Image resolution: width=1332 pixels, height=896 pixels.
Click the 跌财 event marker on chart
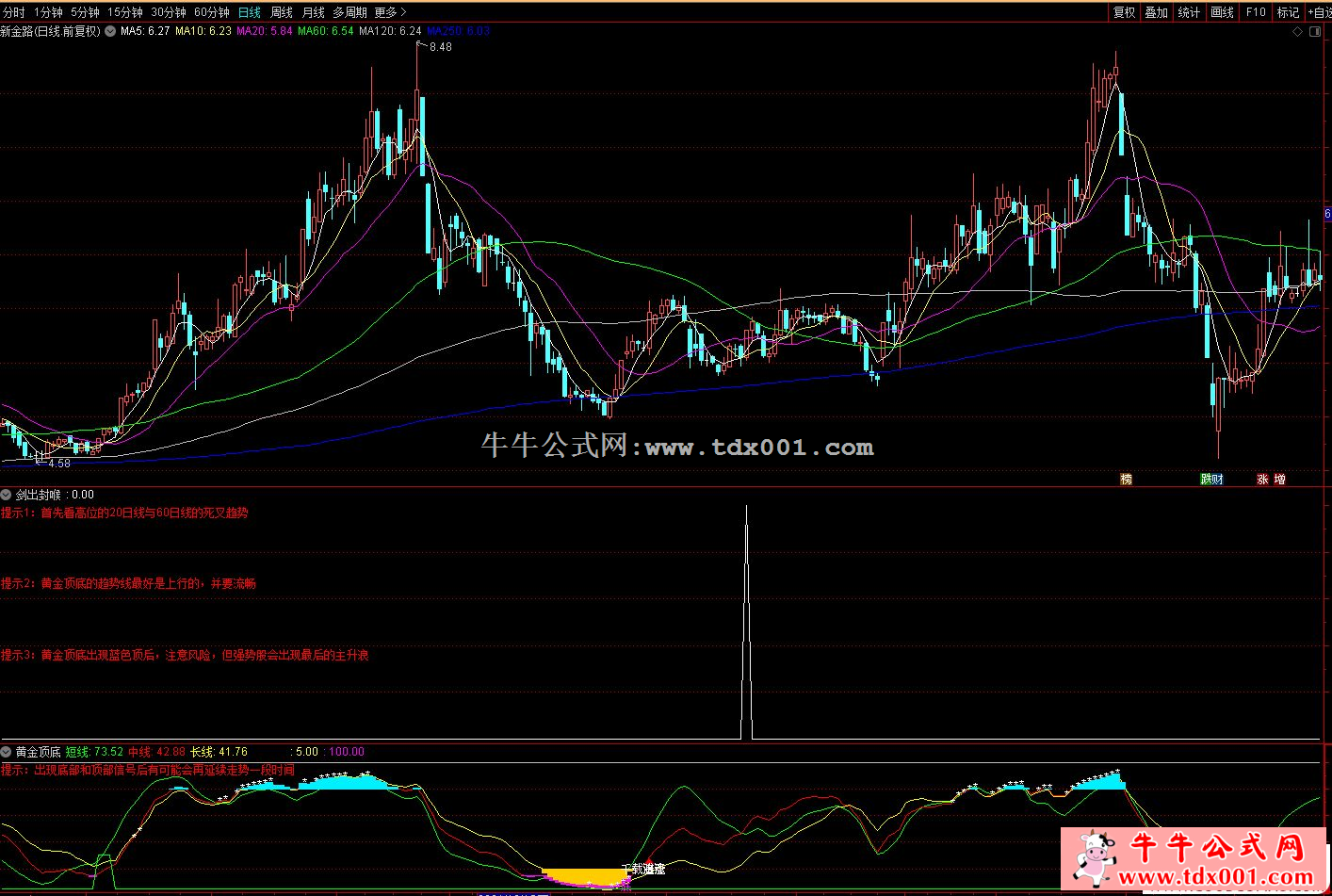(1211, 480)
